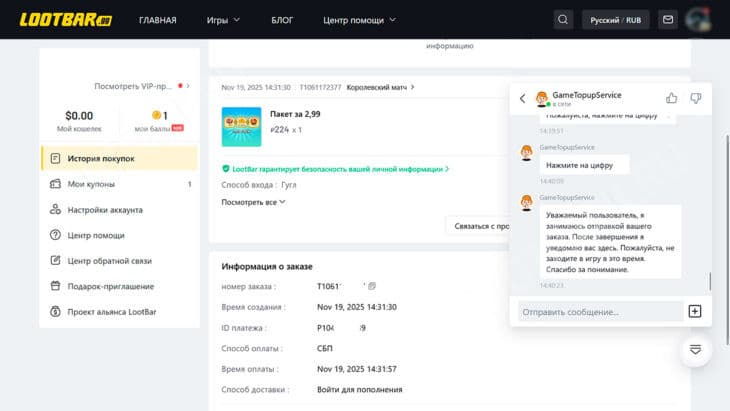
Task: Open the Королевский матч game link
Action: point(380,87)
